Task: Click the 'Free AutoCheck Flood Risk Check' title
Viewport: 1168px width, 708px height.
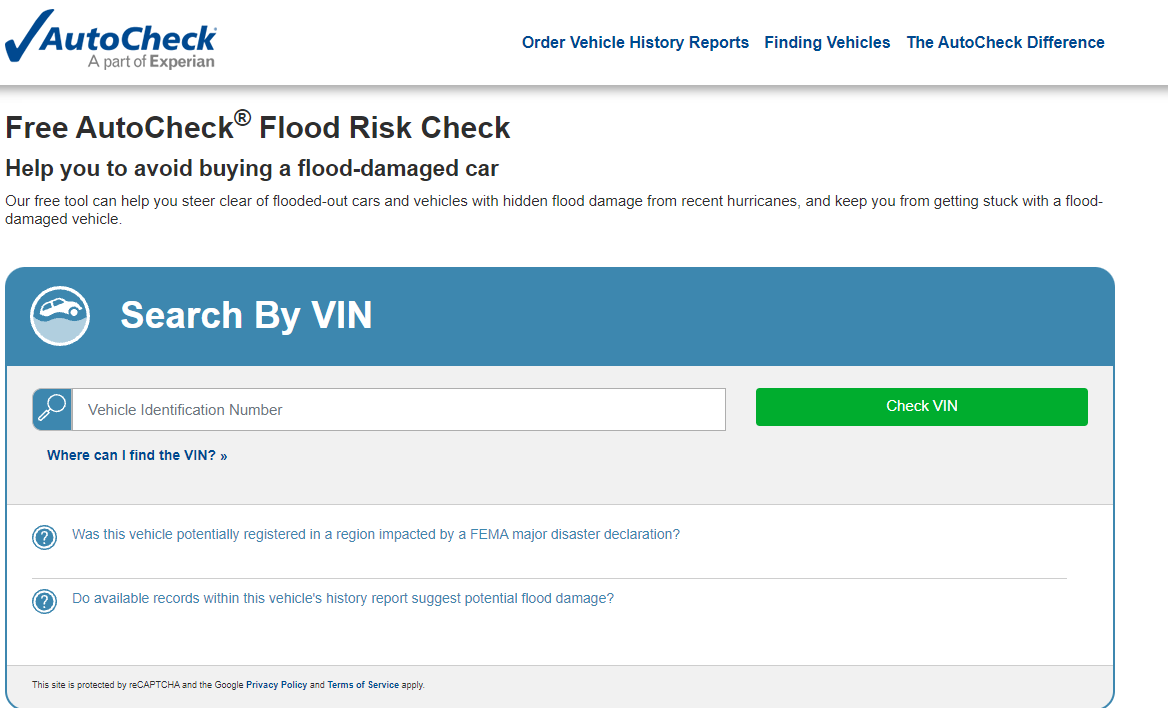Action: (258, 127)
